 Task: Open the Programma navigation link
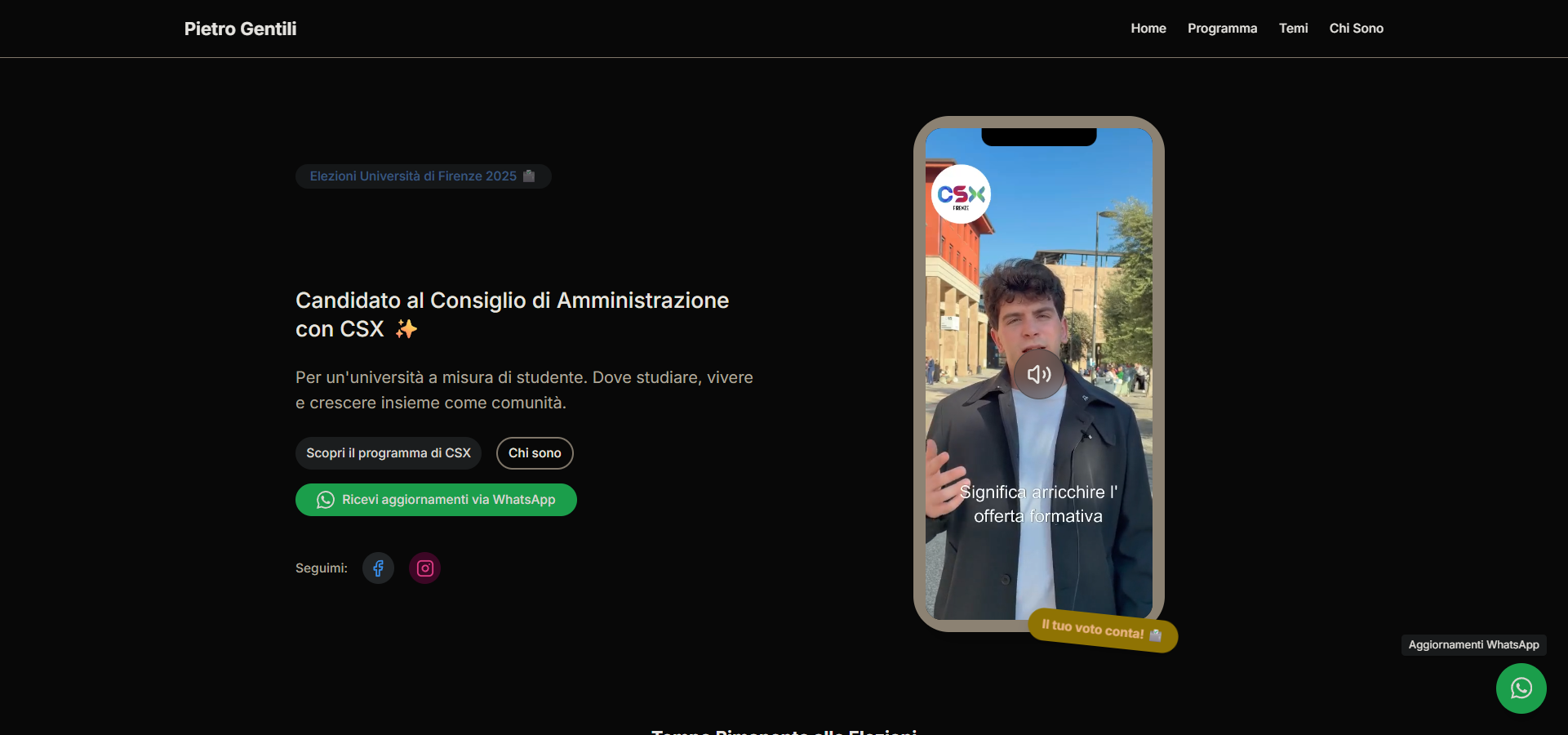coord(1222,29)
